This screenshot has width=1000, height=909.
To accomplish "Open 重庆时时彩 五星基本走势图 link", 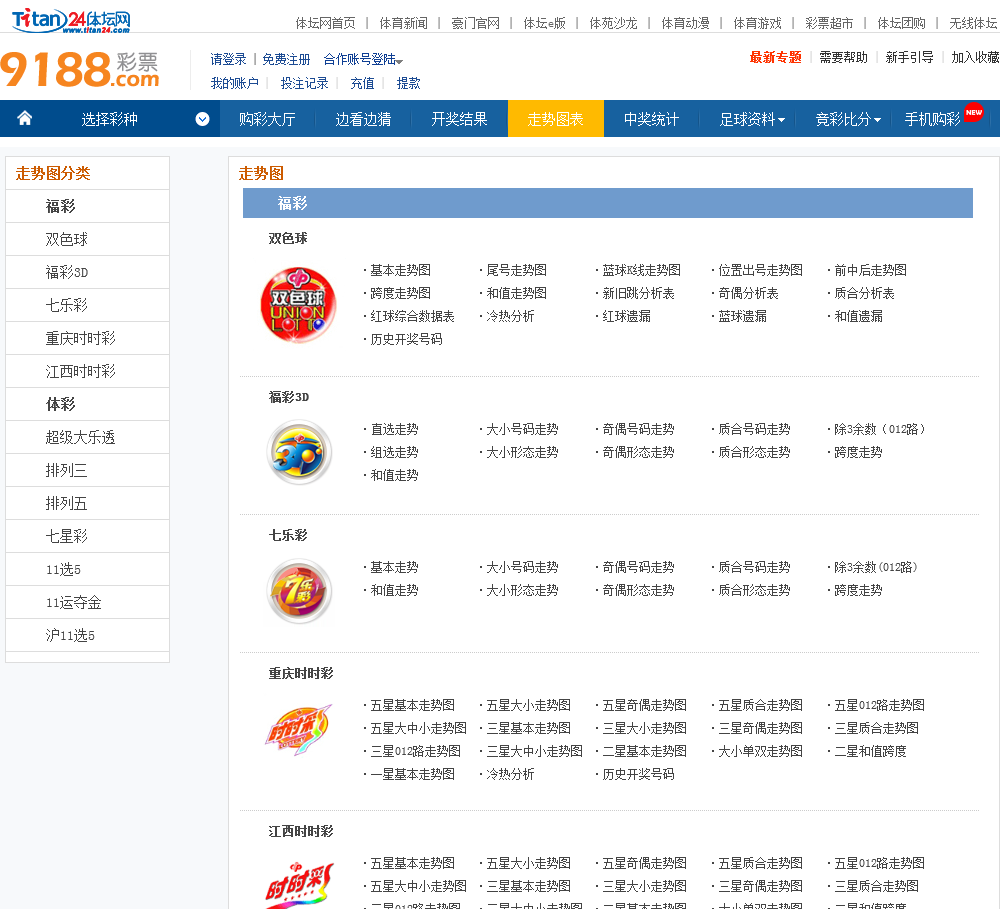I will coord(412,706).
